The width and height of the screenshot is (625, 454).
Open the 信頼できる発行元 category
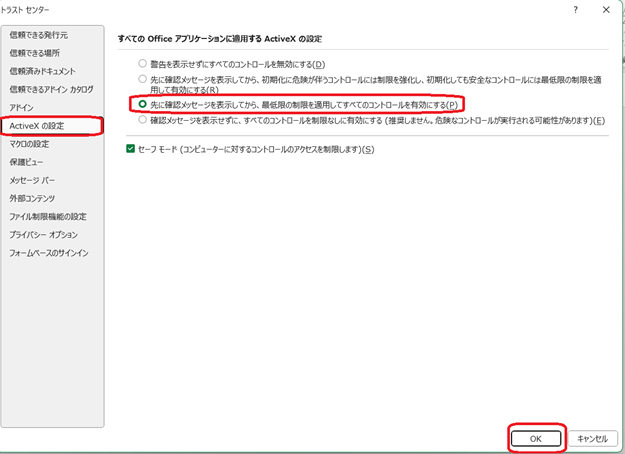click(x=39, y=35)
